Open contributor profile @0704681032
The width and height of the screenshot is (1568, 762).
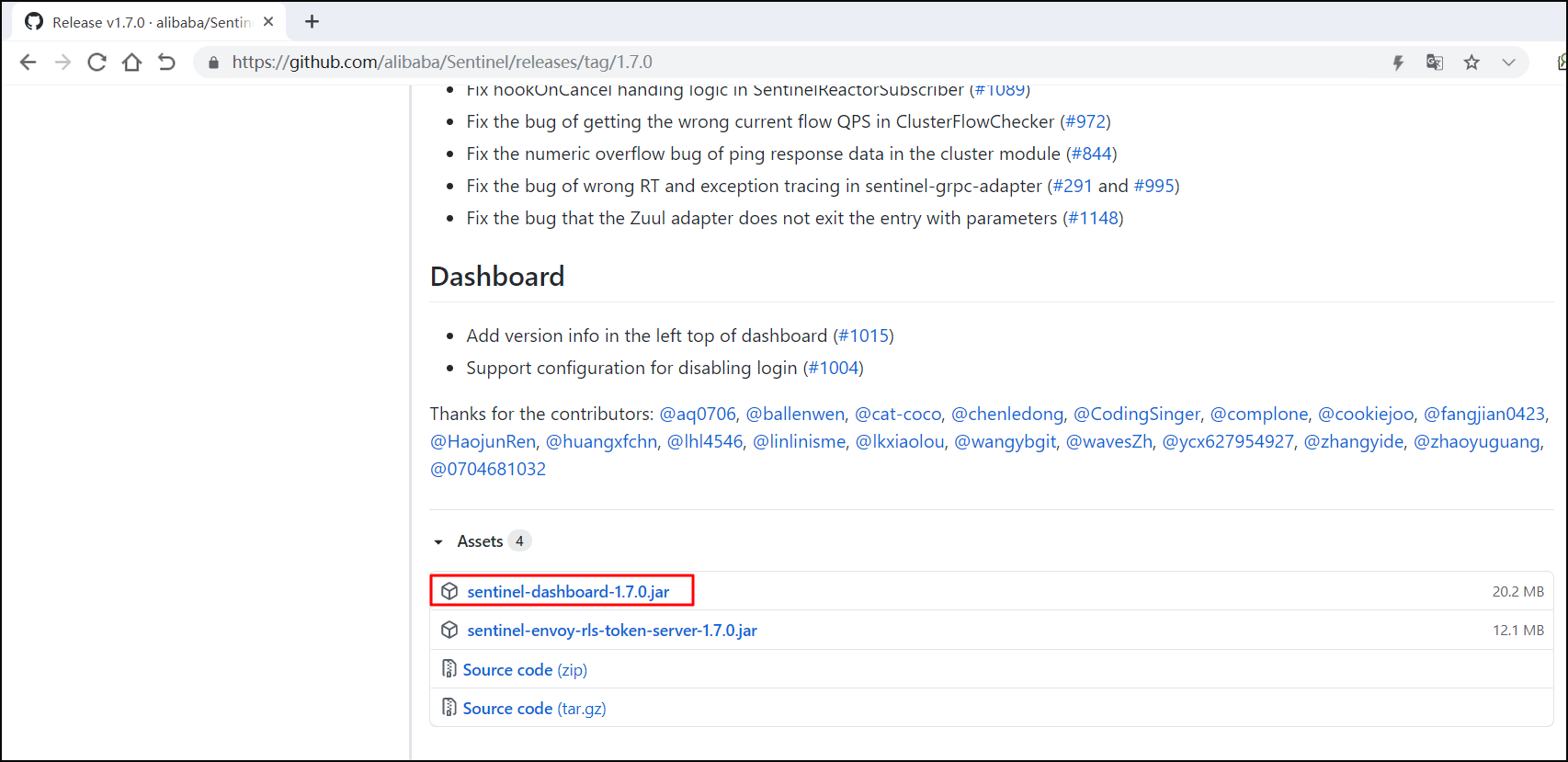click(x=488, y=470)
